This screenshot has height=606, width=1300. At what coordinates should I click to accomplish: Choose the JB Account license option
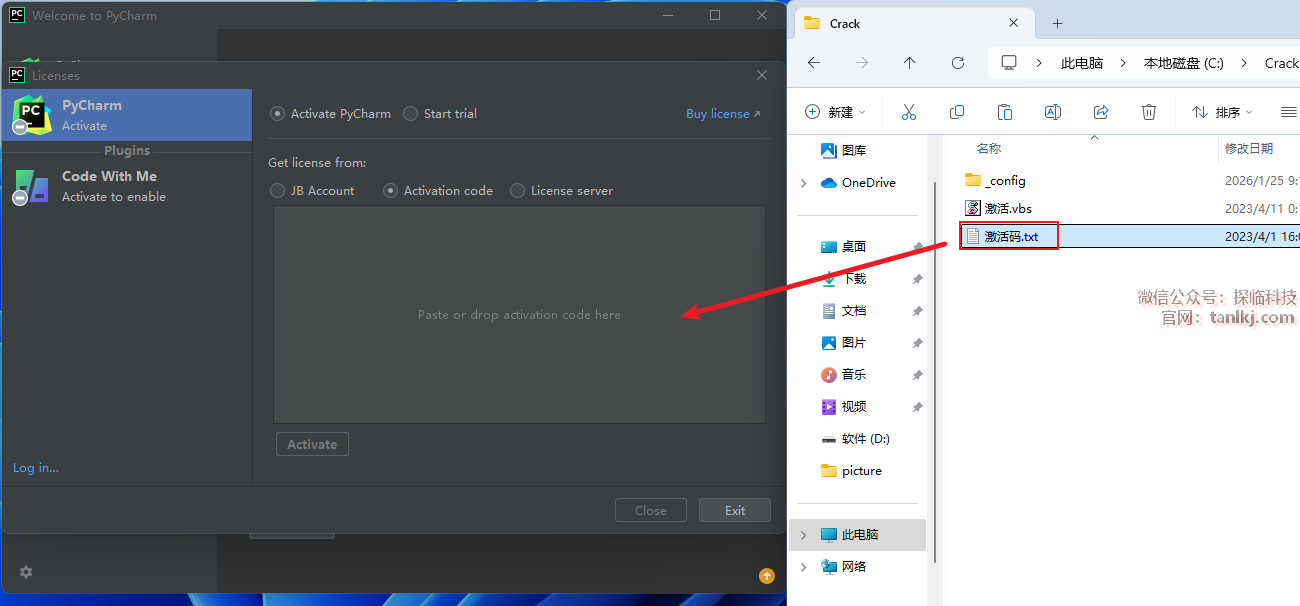278,191
